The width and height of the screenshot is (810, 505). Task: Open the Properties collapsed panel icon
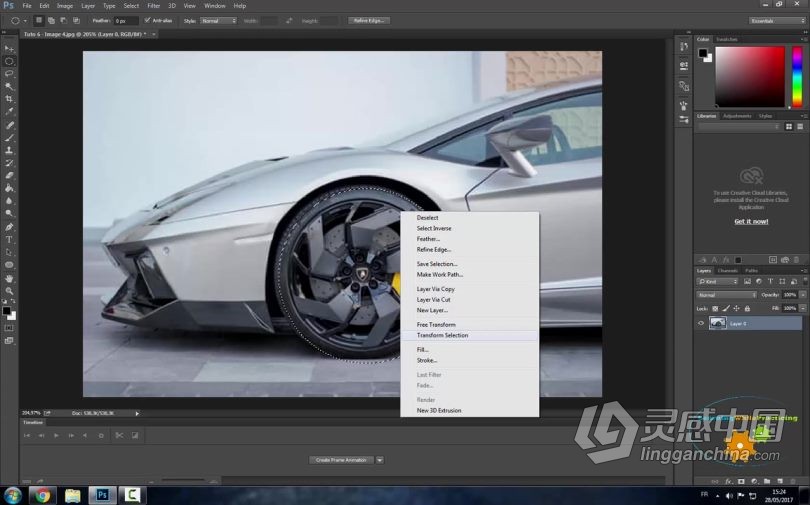pyautogui.click(x=684, y=66)
